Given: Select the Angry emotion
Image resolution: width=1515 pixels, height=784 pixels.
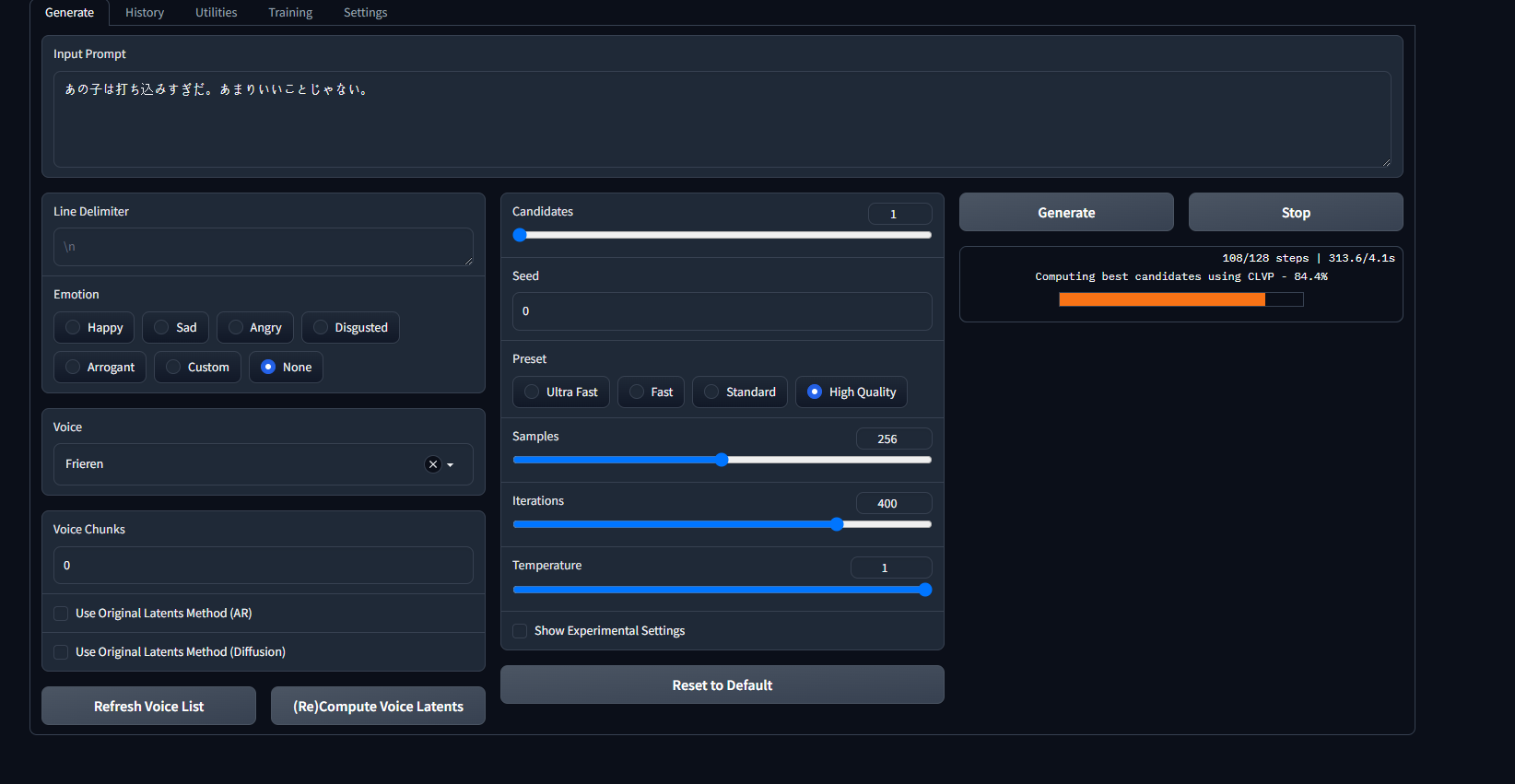Looking at the screenshot, I should [x=255, y=328].
